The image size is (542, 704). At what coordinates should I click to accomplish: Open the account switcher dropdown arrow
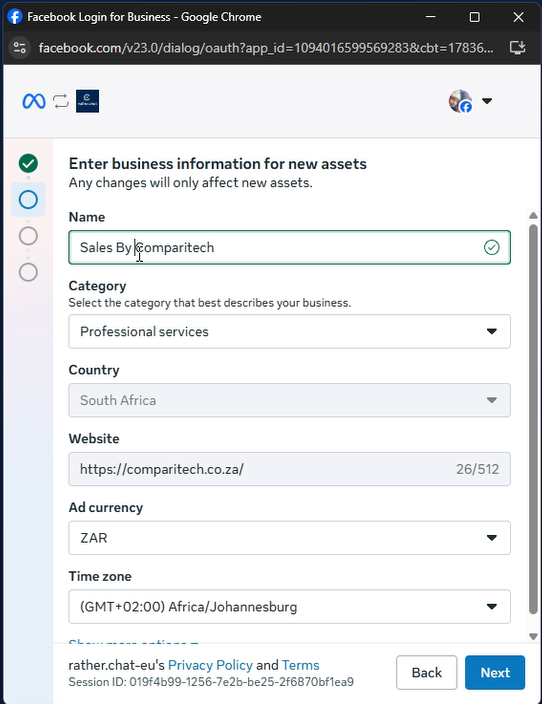pos(487,101)
